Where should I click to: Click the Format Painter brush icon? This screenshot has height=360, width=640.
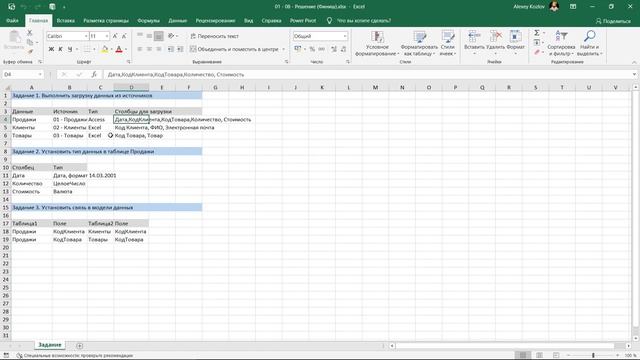[30, 51]
